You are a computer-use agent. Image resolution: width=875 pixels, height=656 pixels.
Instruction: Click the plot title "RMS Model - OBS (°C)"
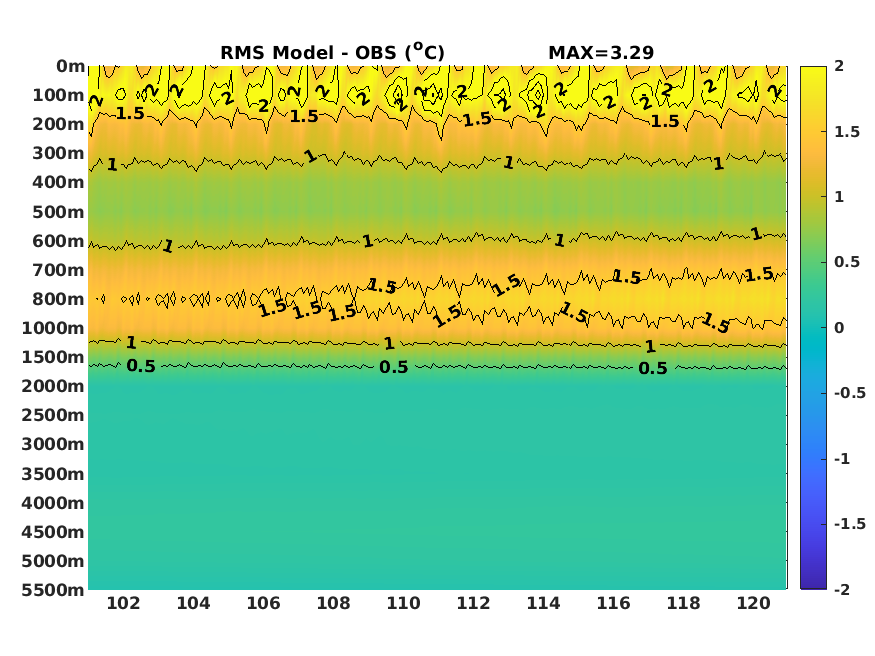pos(332,52)
